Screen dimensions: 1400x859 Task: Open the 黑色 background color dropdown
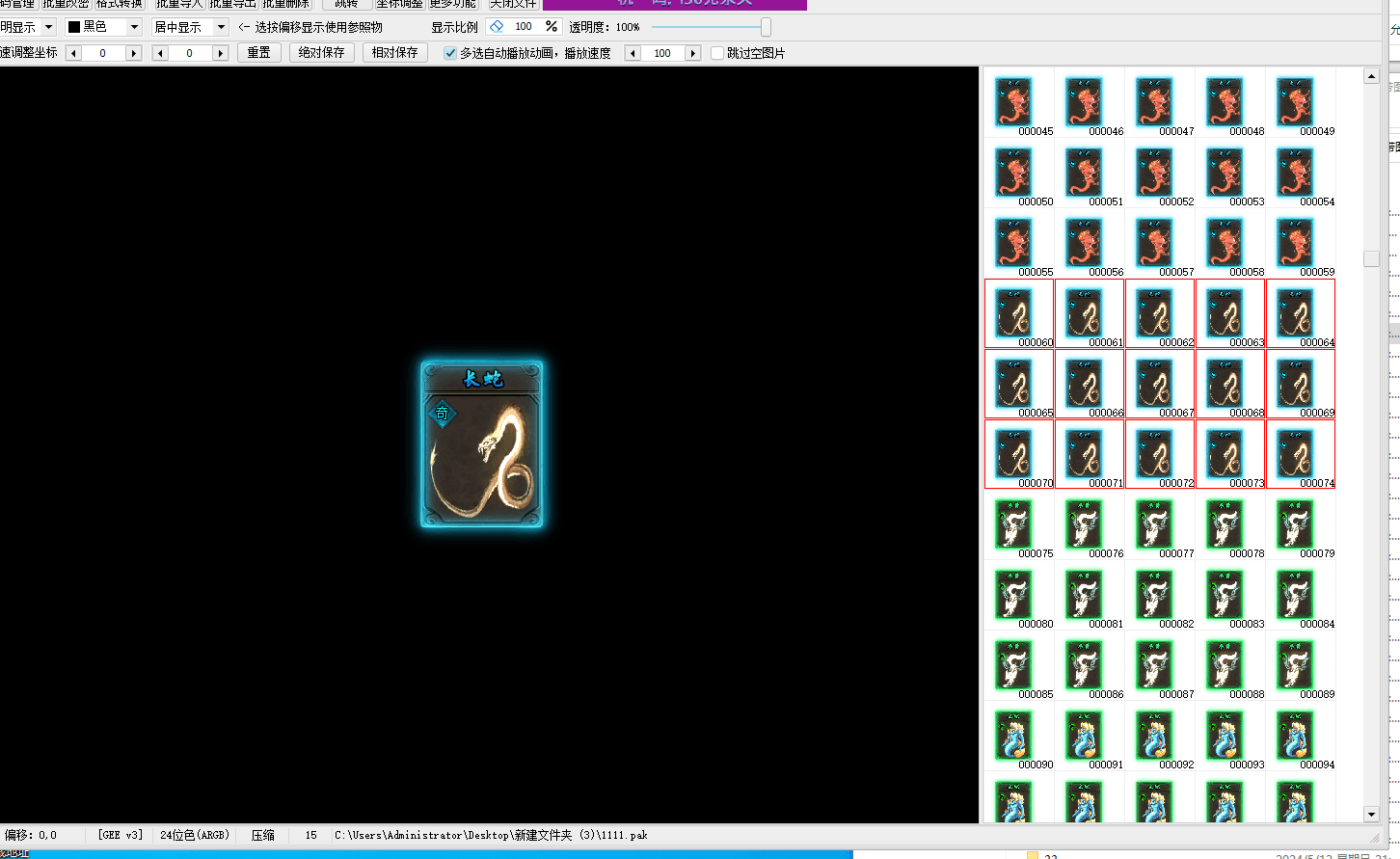click(134, 27)
